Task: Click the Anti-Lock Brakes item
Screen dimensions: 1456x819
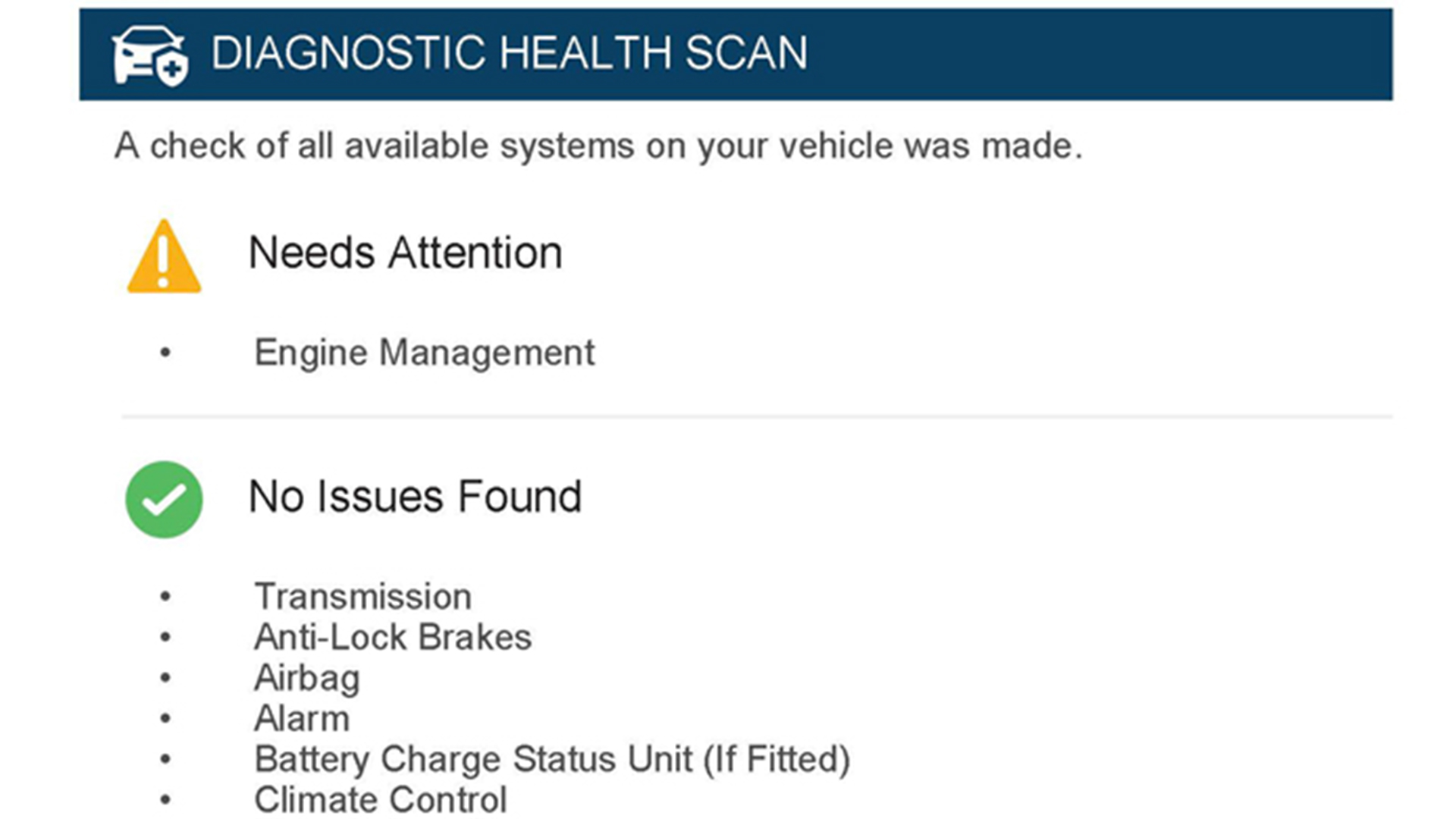Action: tap(393, 637)
